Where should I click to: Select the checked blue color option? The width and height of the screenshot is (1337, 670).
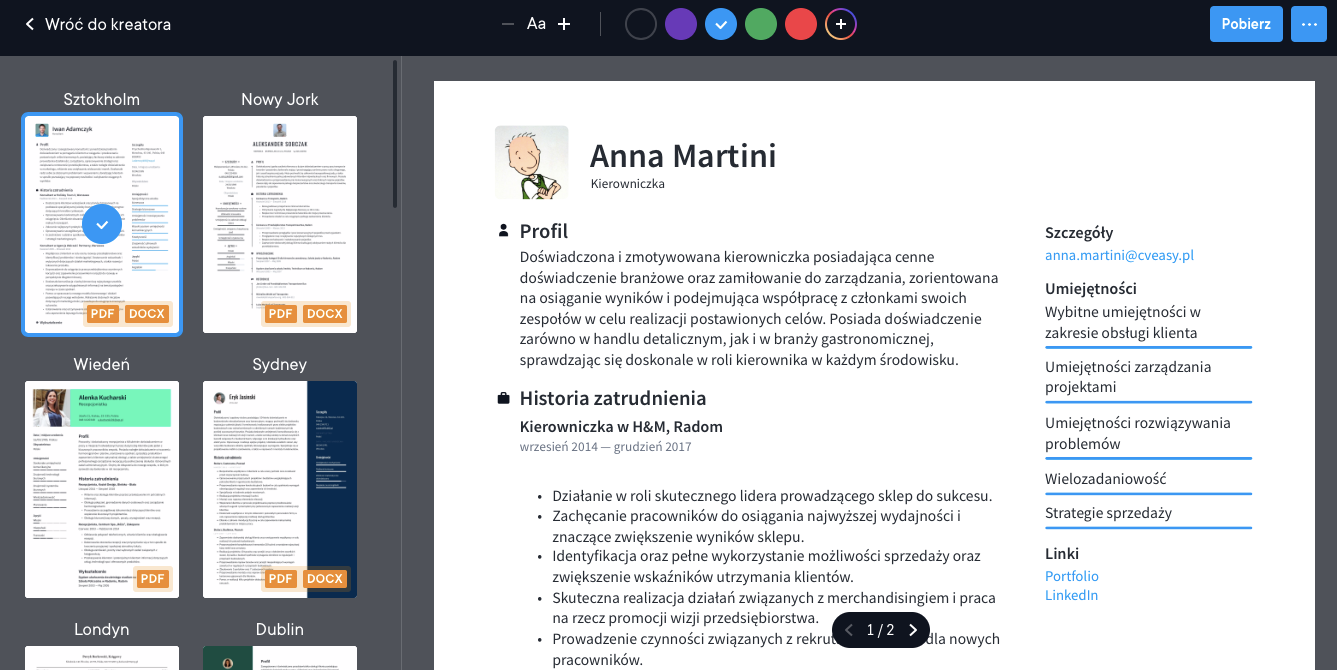[721, 24]
